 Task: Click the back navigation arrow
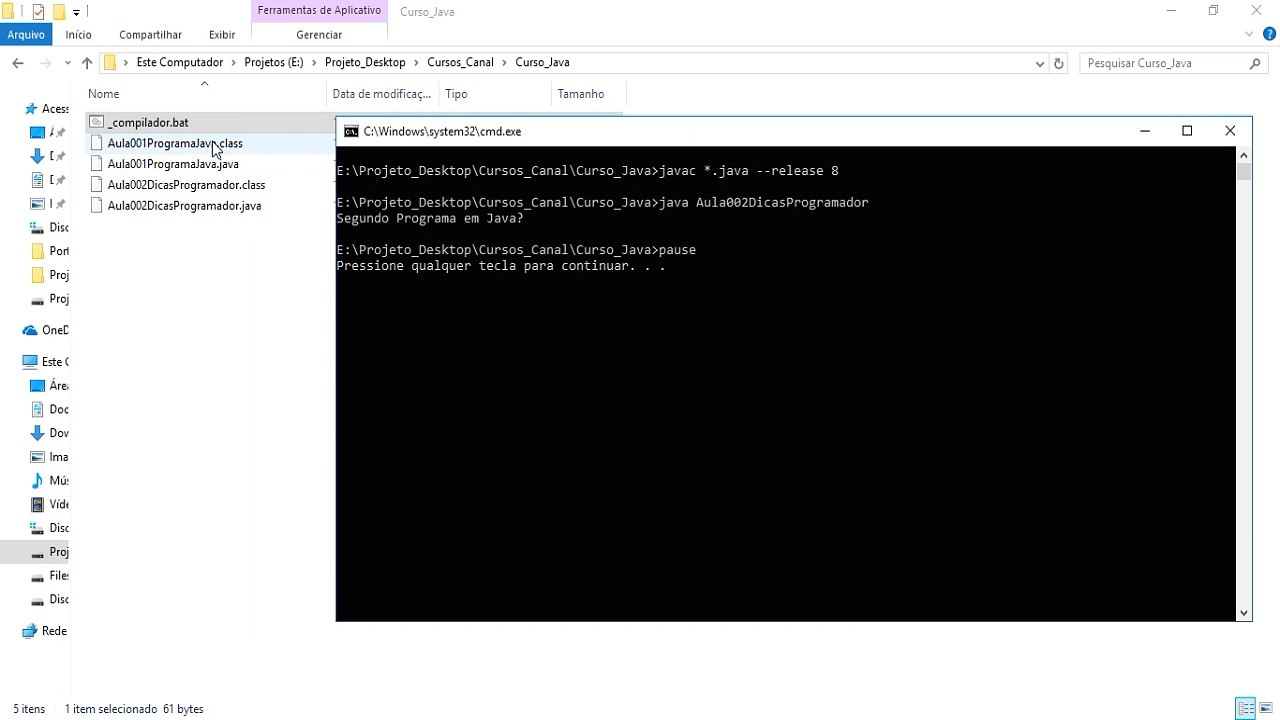pyautogui.click(x=18, y=63)
